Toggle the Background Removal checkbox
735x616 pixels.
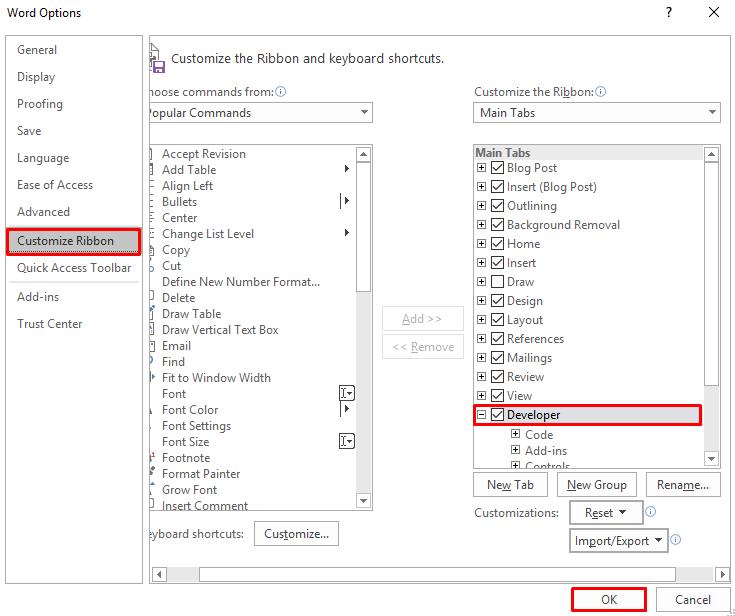pyautogui.click(x=497, y=225)
